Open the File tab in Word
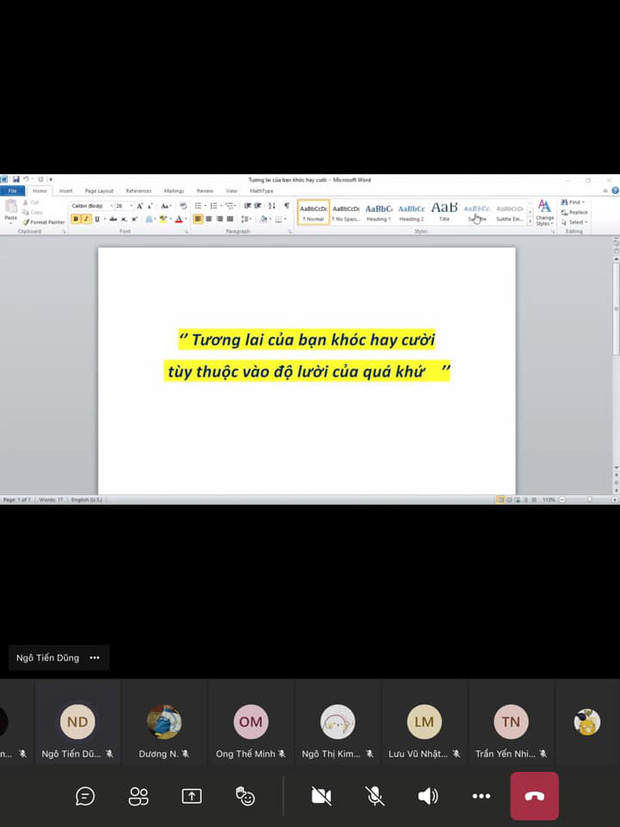Image resolution: width=620 pixels, height=827 pixels. pos(12,190)
